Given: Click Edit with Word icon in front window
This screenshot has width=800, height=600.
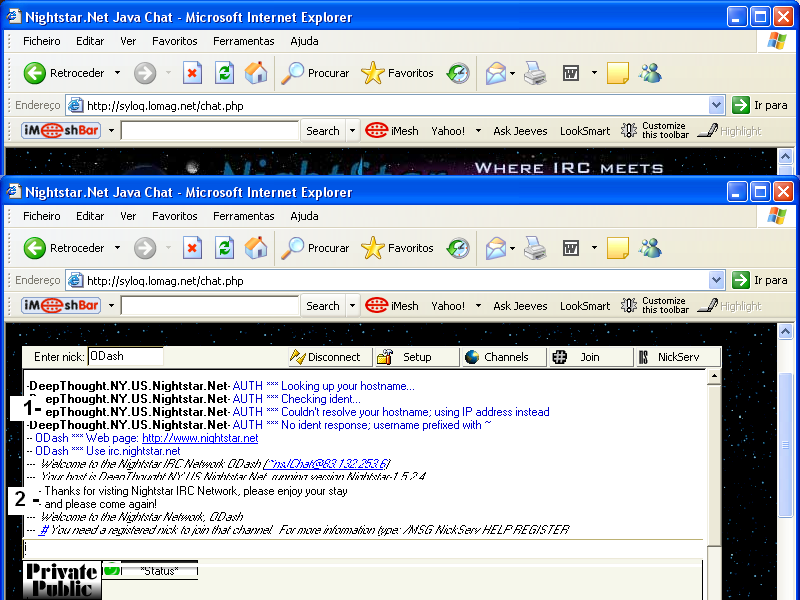Looking at the screenshot, I should (571, 248).
